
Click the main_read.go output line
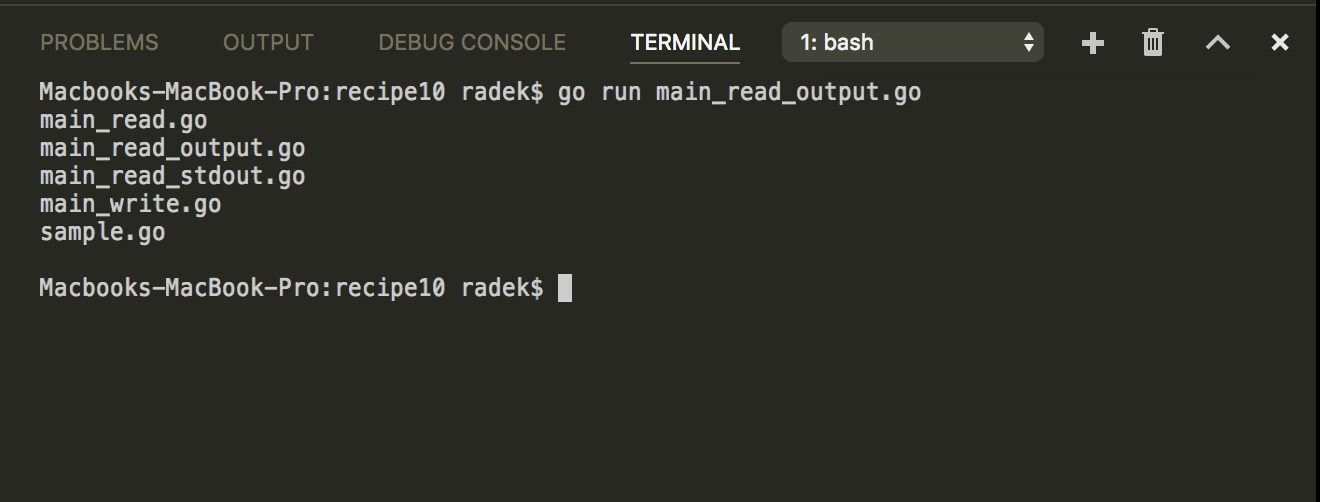124,121
